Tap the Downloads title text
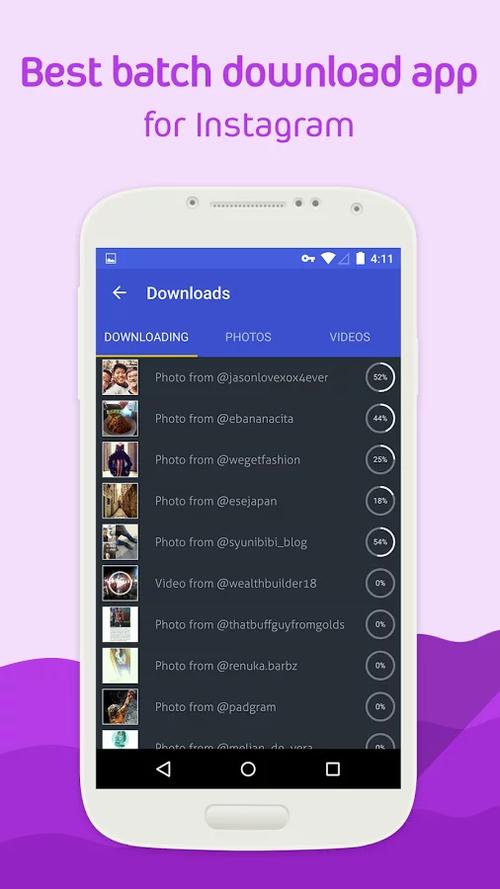The width and height of the screenshot is (500, 889). tap(188, 293)
